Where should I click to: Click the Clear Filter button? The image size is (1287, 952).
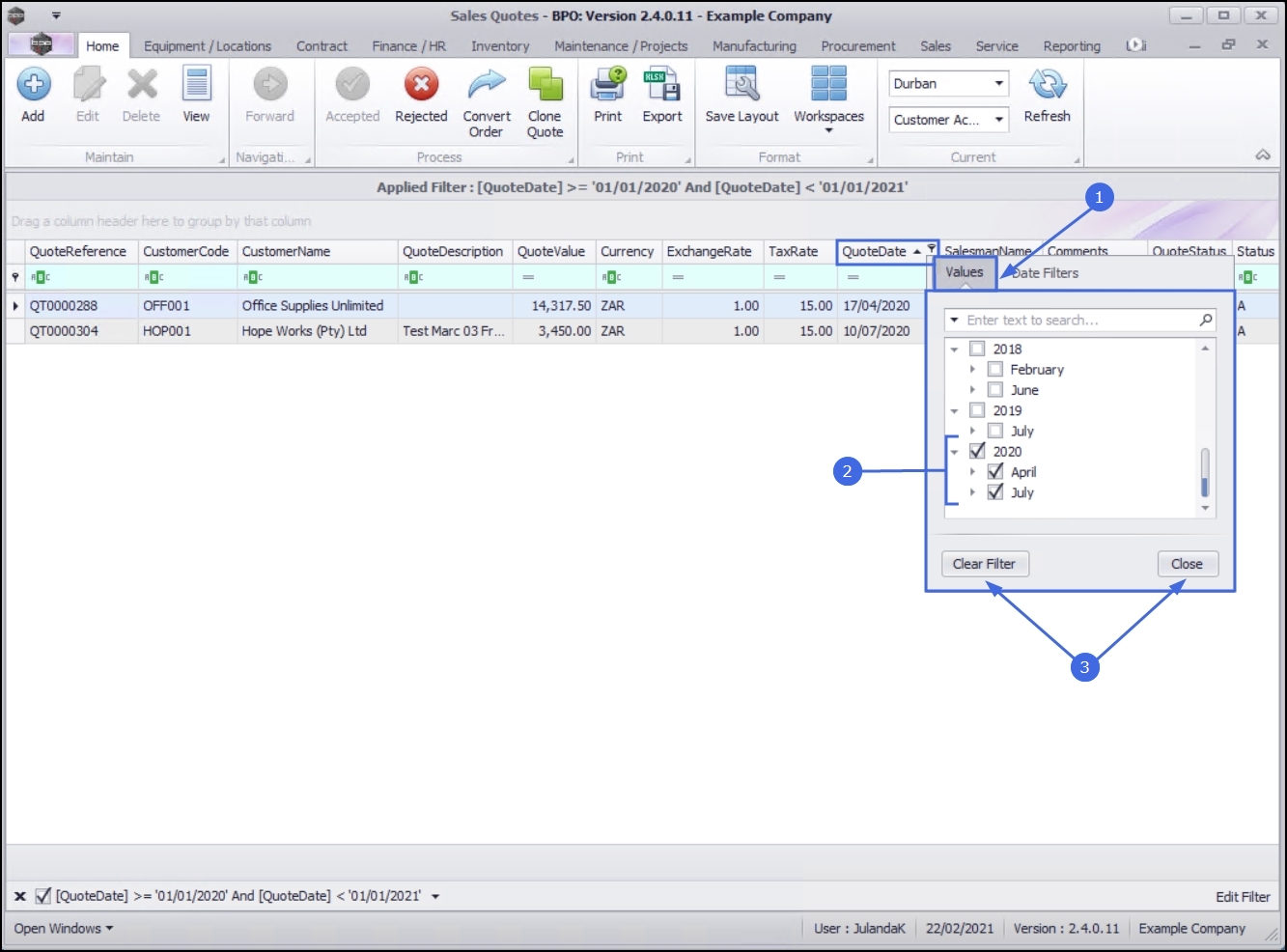coord(985,564)
